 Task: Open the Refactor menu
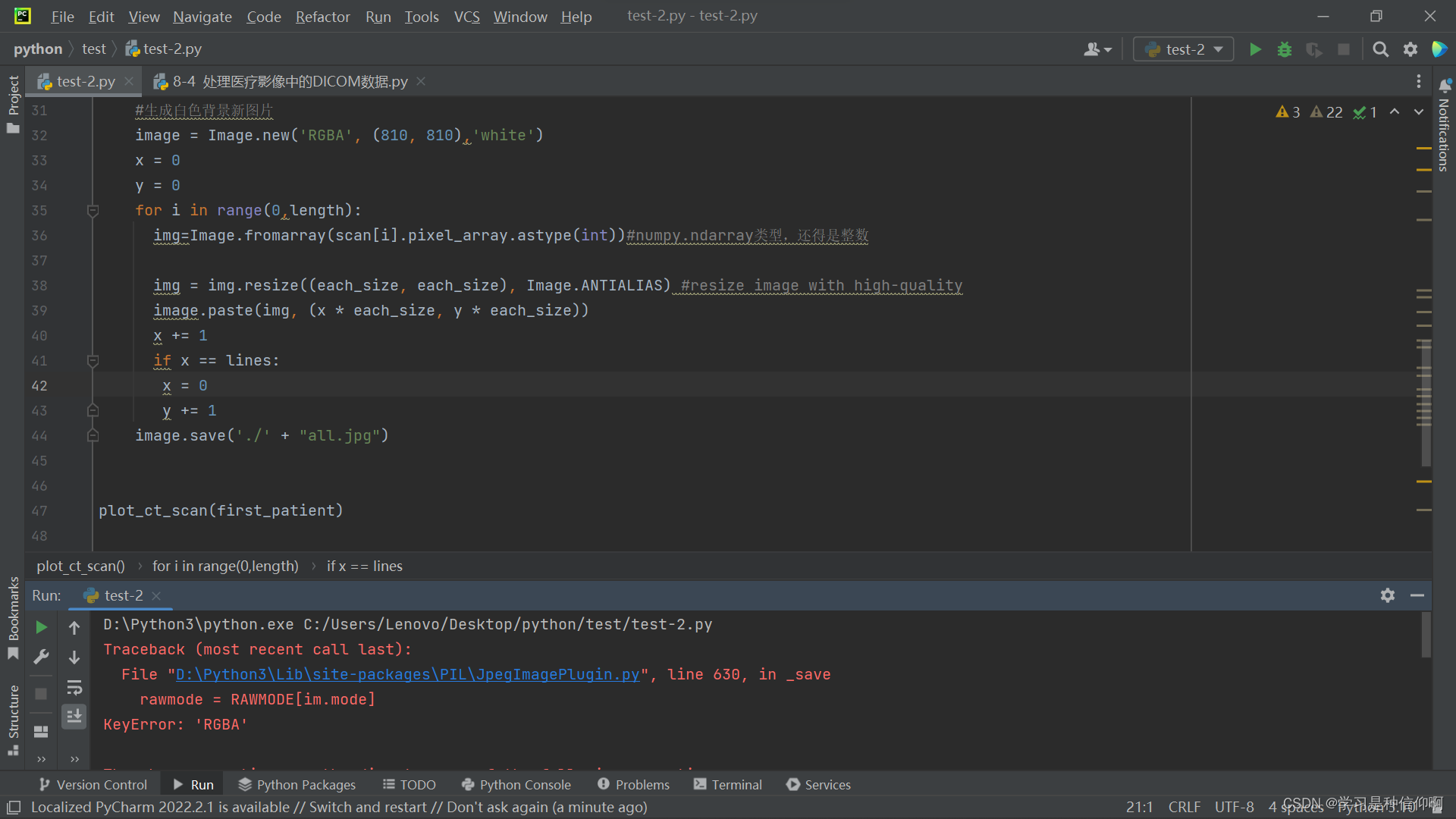[x=322, y=17]
